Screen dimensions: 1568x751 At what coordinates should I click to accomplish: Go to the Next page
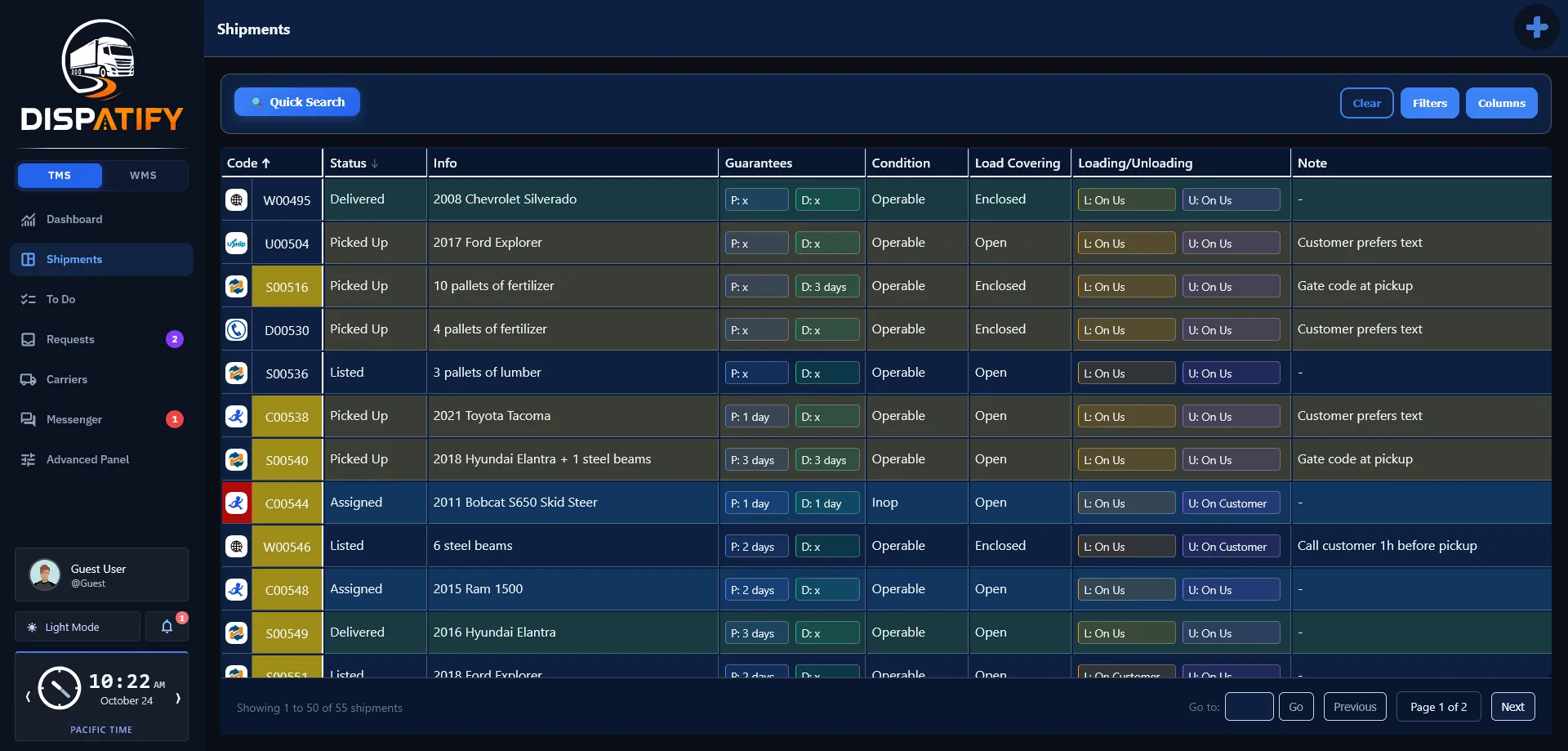pyautogui.click(x=1512, y=707)
